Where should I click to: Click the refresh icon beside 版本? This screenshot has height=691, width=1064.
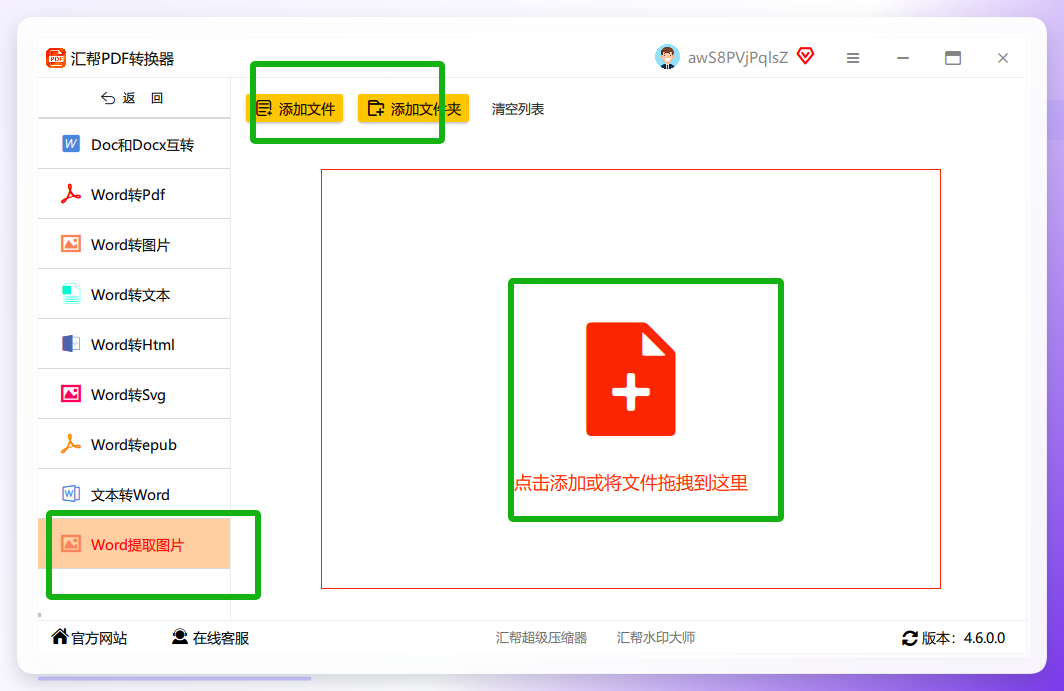[909, 638]
